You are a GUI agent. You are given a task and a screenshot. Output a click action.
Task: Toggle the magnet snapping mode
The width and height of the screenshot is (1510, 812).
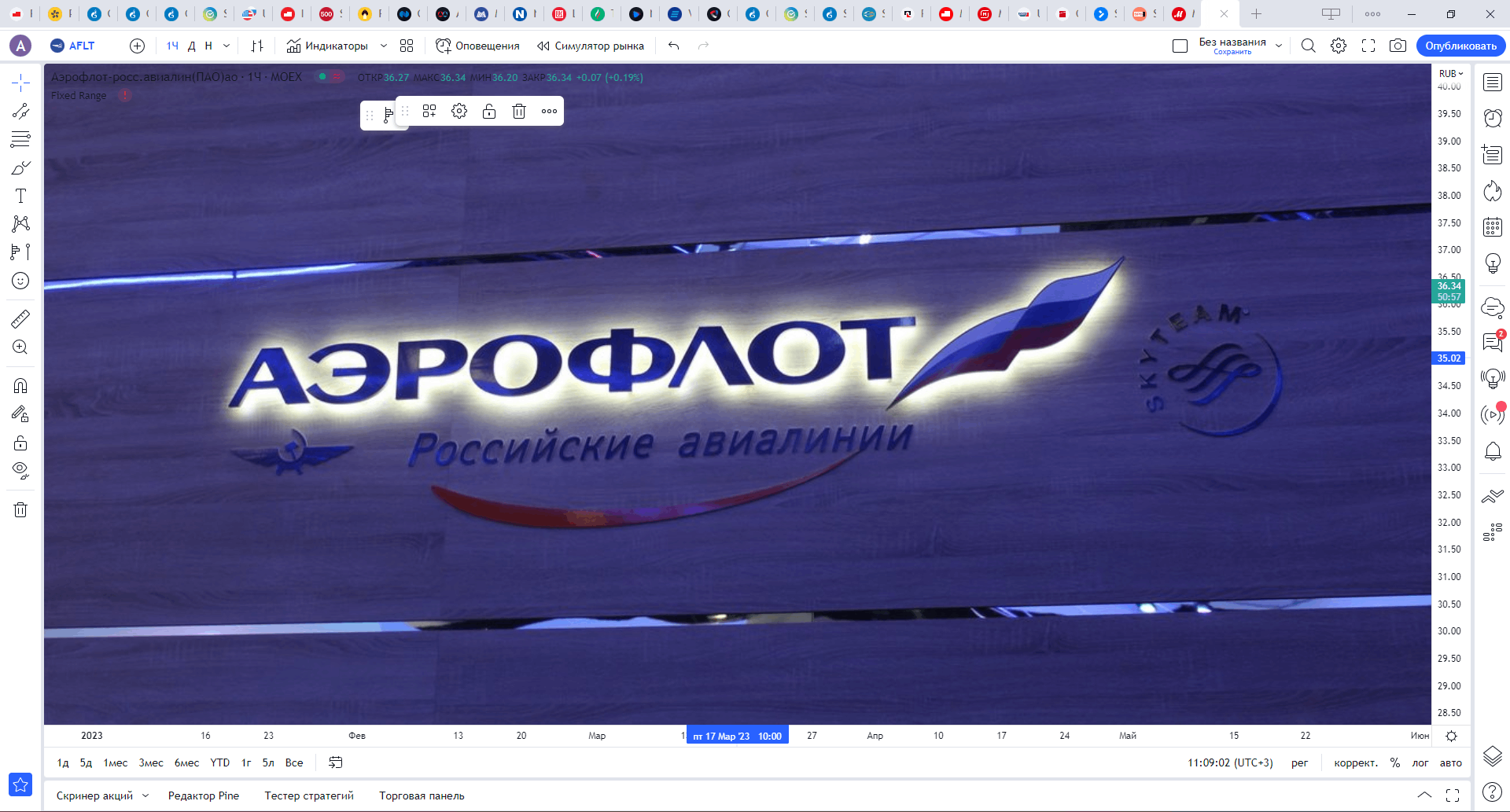(21, 386)
